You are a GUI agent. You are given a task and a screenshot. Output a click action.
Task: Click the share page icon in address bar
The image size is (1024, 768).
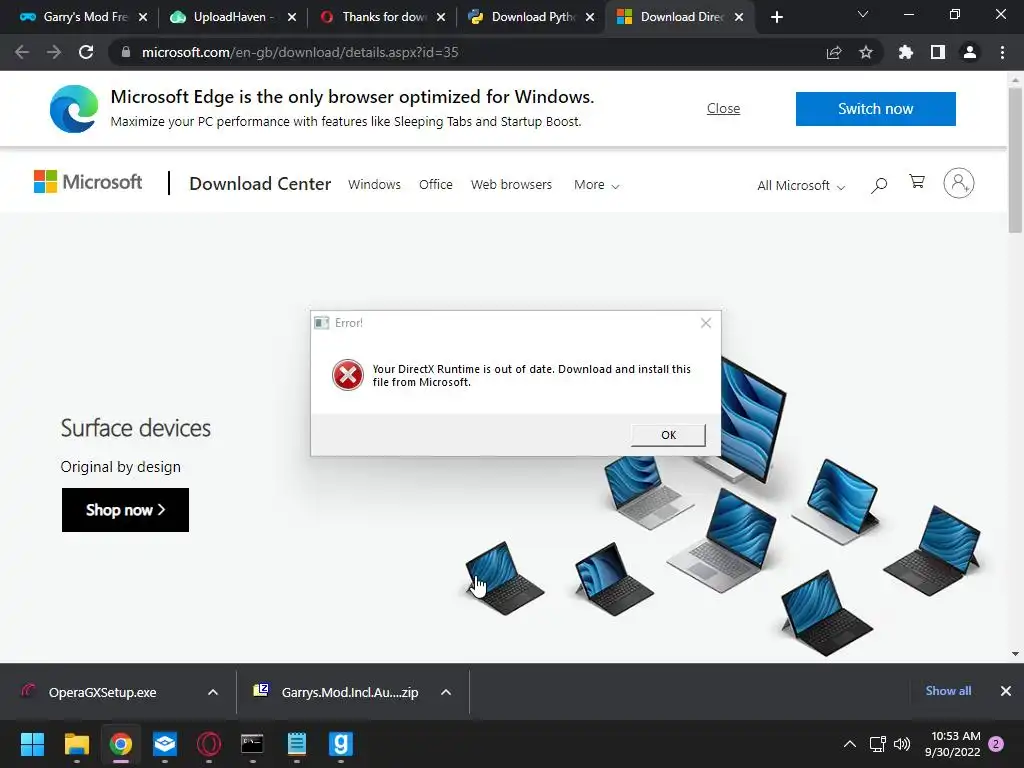pos(833,52)
